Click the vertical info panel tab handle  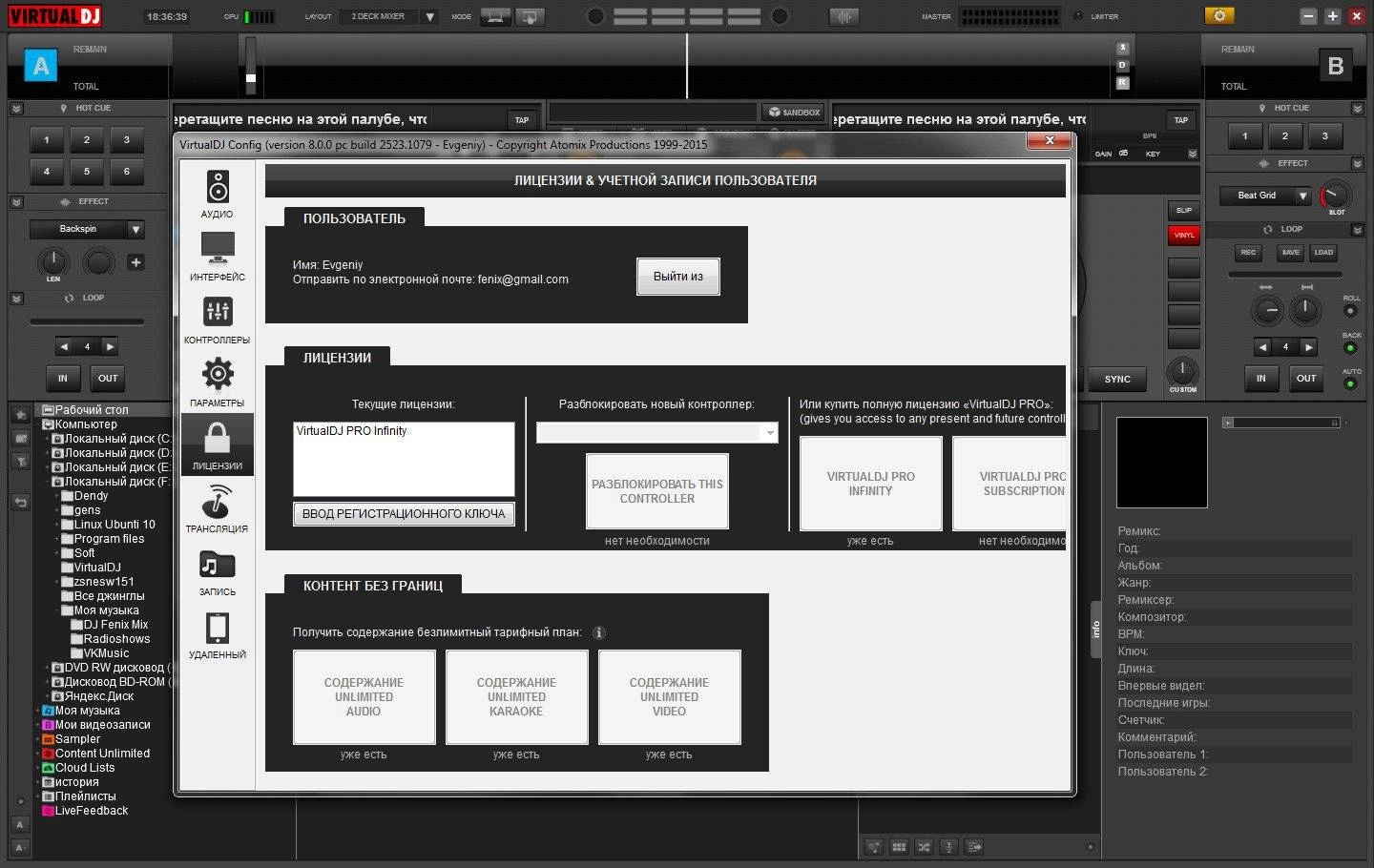tap(1096, 630)
